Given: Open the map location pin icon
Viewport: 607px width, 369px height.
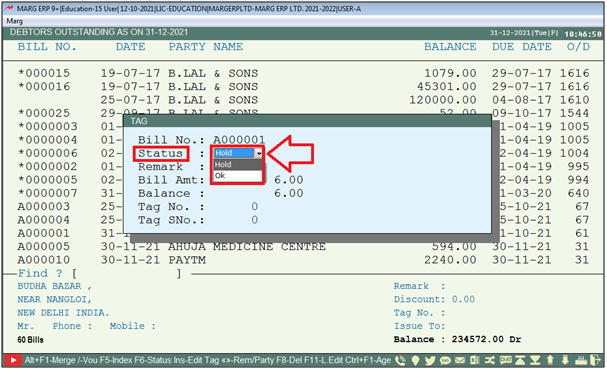Looking at the screenshot, I should coord(415,360).
